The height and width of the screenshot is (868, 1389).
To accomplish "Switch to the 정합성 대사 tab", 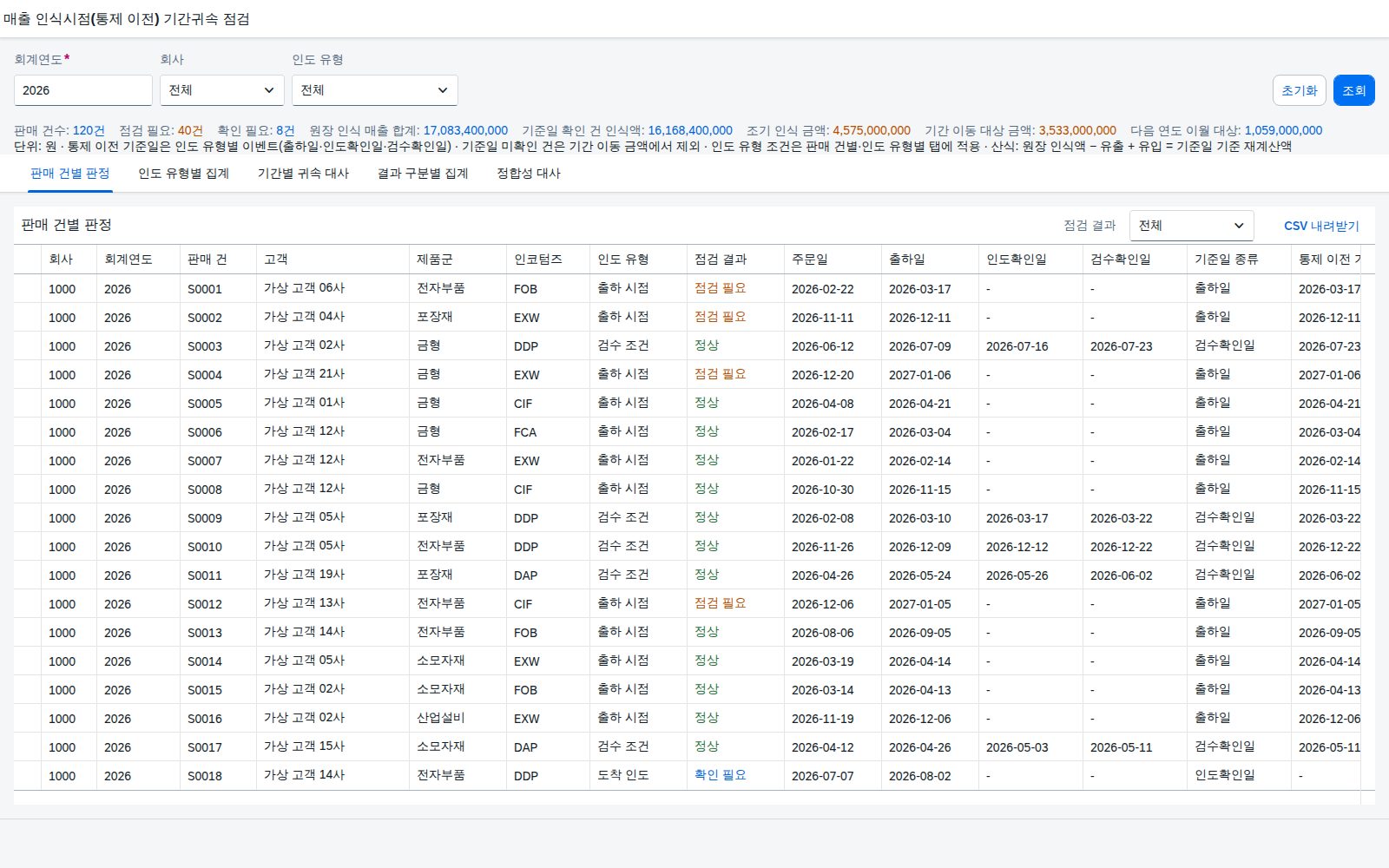I will (529, 174).
